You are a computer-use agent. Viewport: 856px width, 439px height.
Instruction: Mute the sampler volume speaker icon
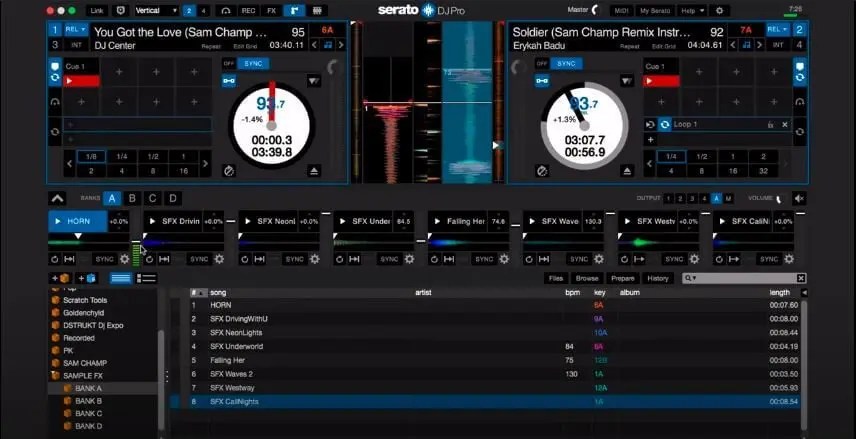pos(799,198)
